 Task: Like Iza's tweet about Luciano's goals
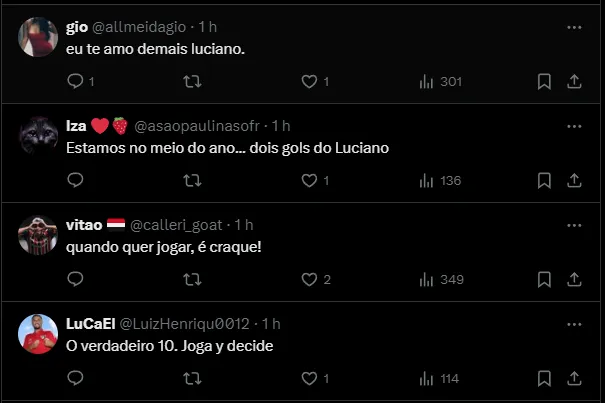point(310,181)
